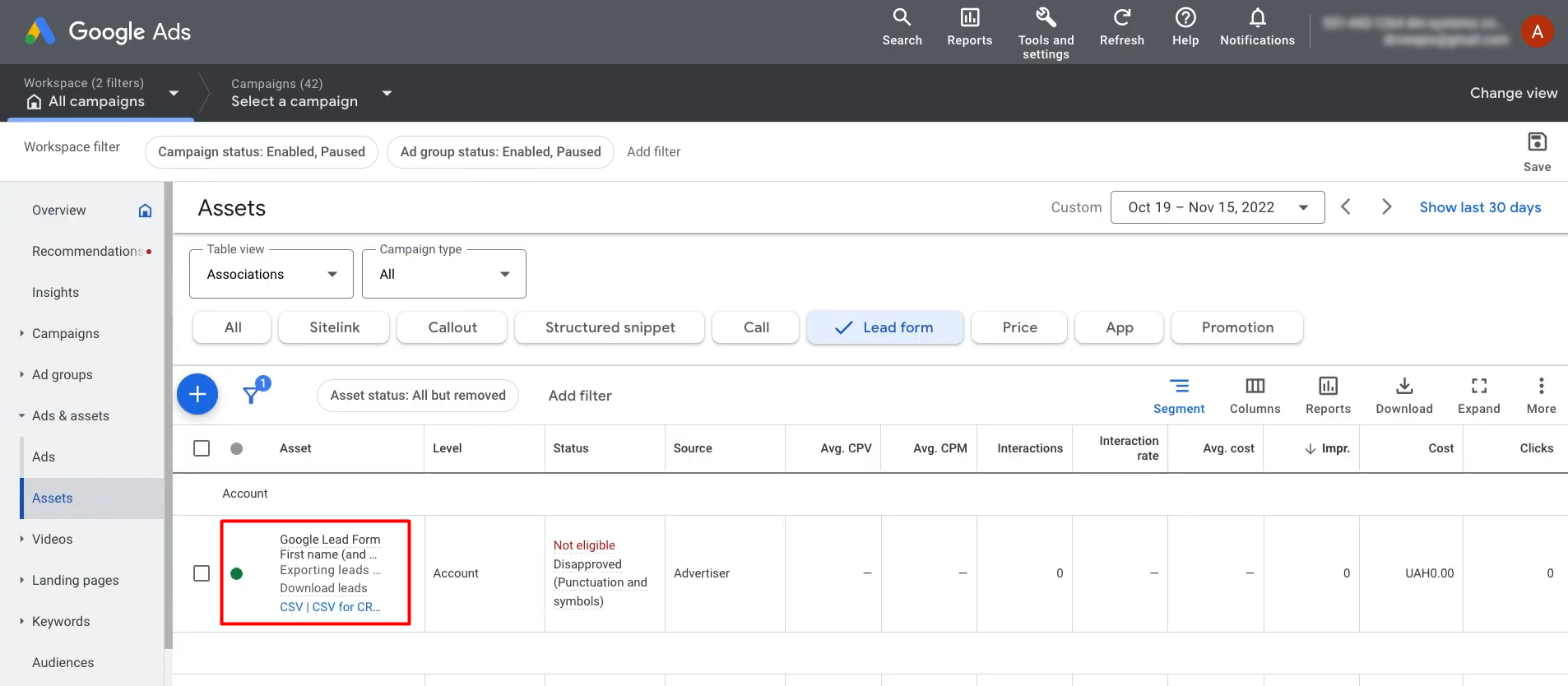Expand Campaigns in the left sidebar

(65, 333)
